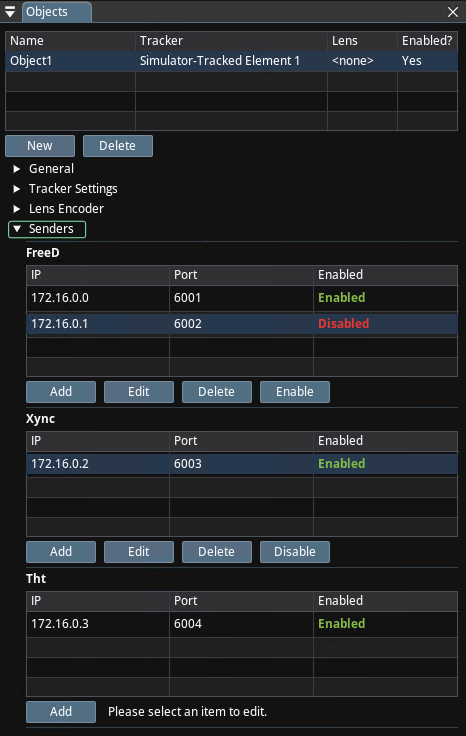Switch to the Objects tab
The image size is (466, 736).
(57, 12)
